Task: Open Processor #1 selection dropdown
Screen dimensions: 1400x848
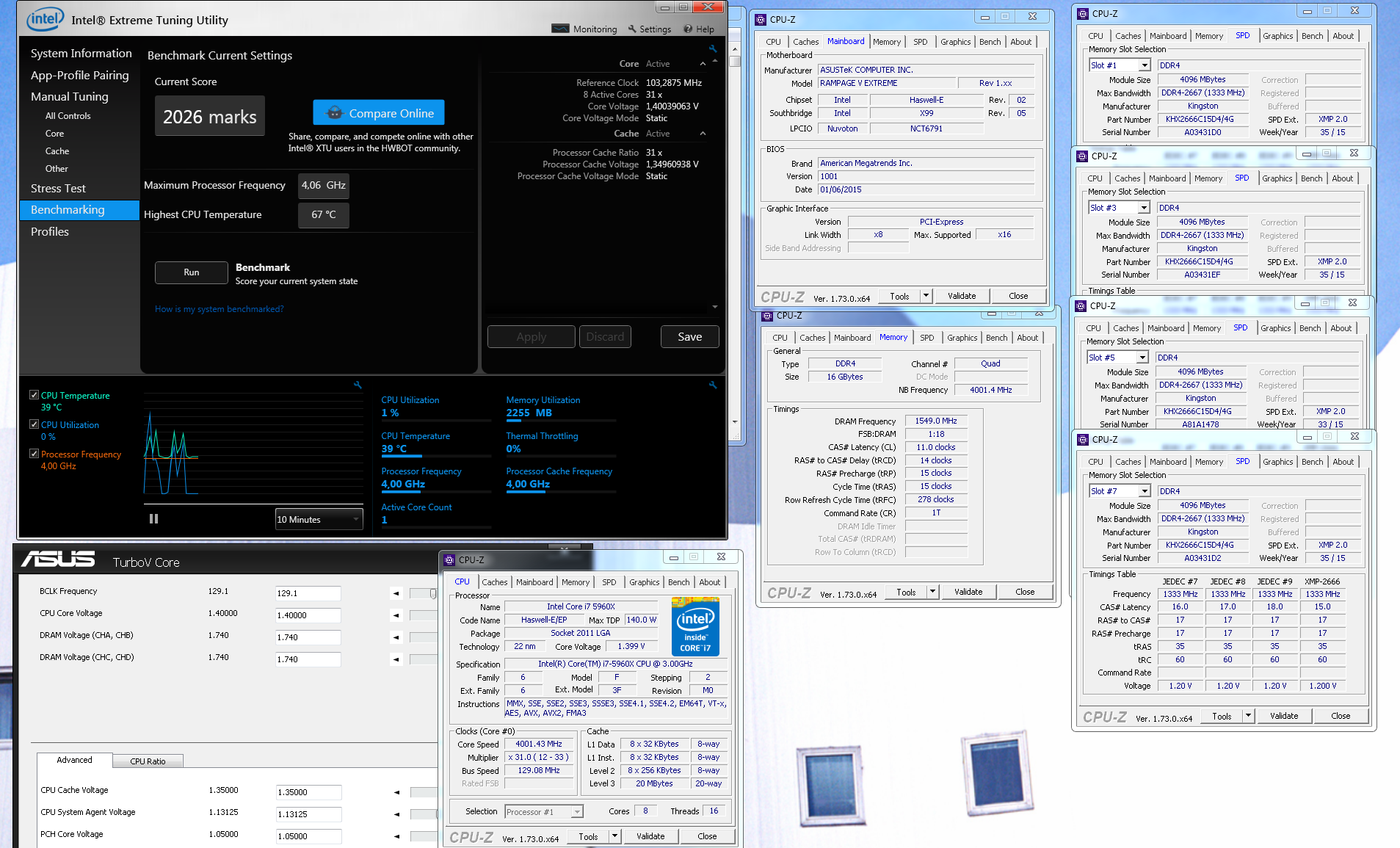Action: tap(577, 811)
